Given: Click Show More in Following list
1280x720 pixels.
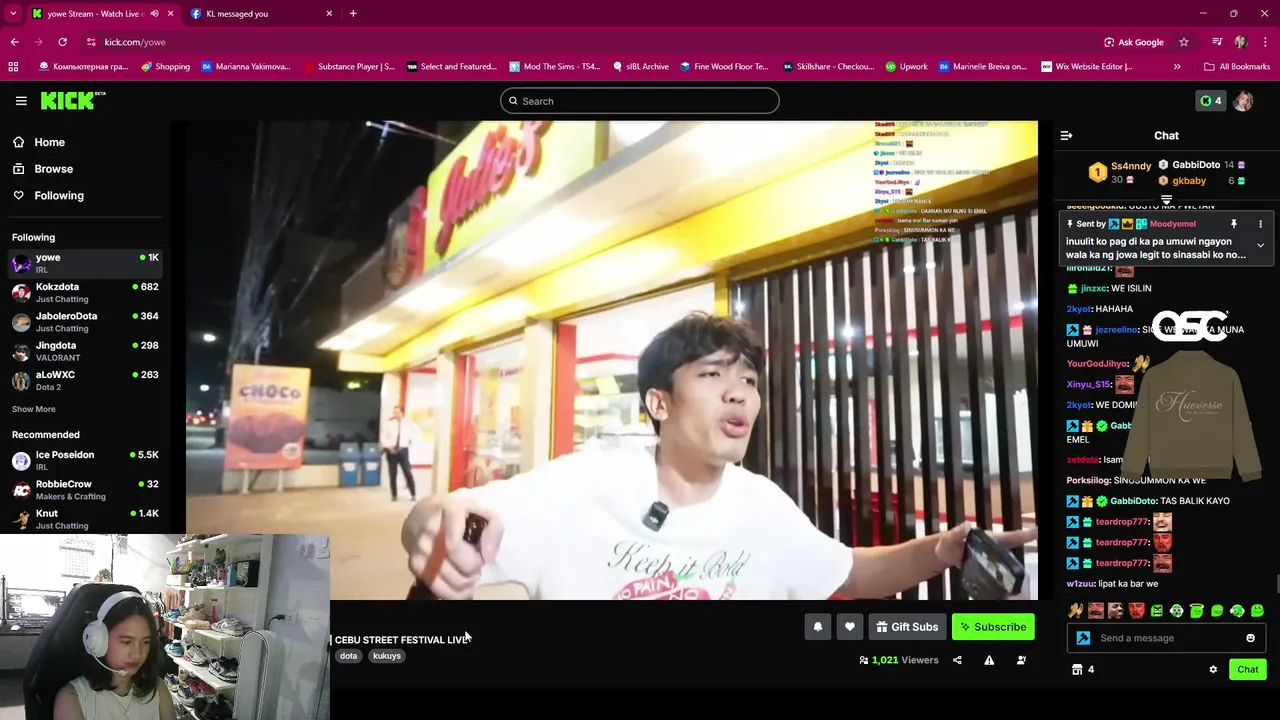Looking at the screenshot, I should click(x=34, y=409).
